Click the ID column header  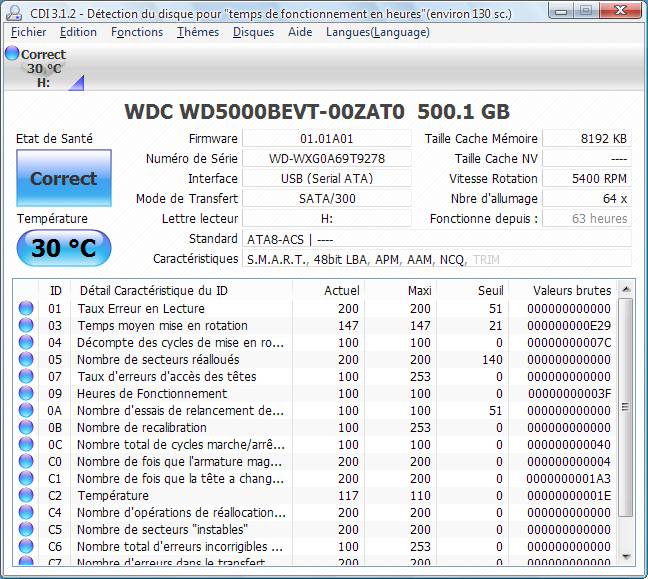coord(55,291)
